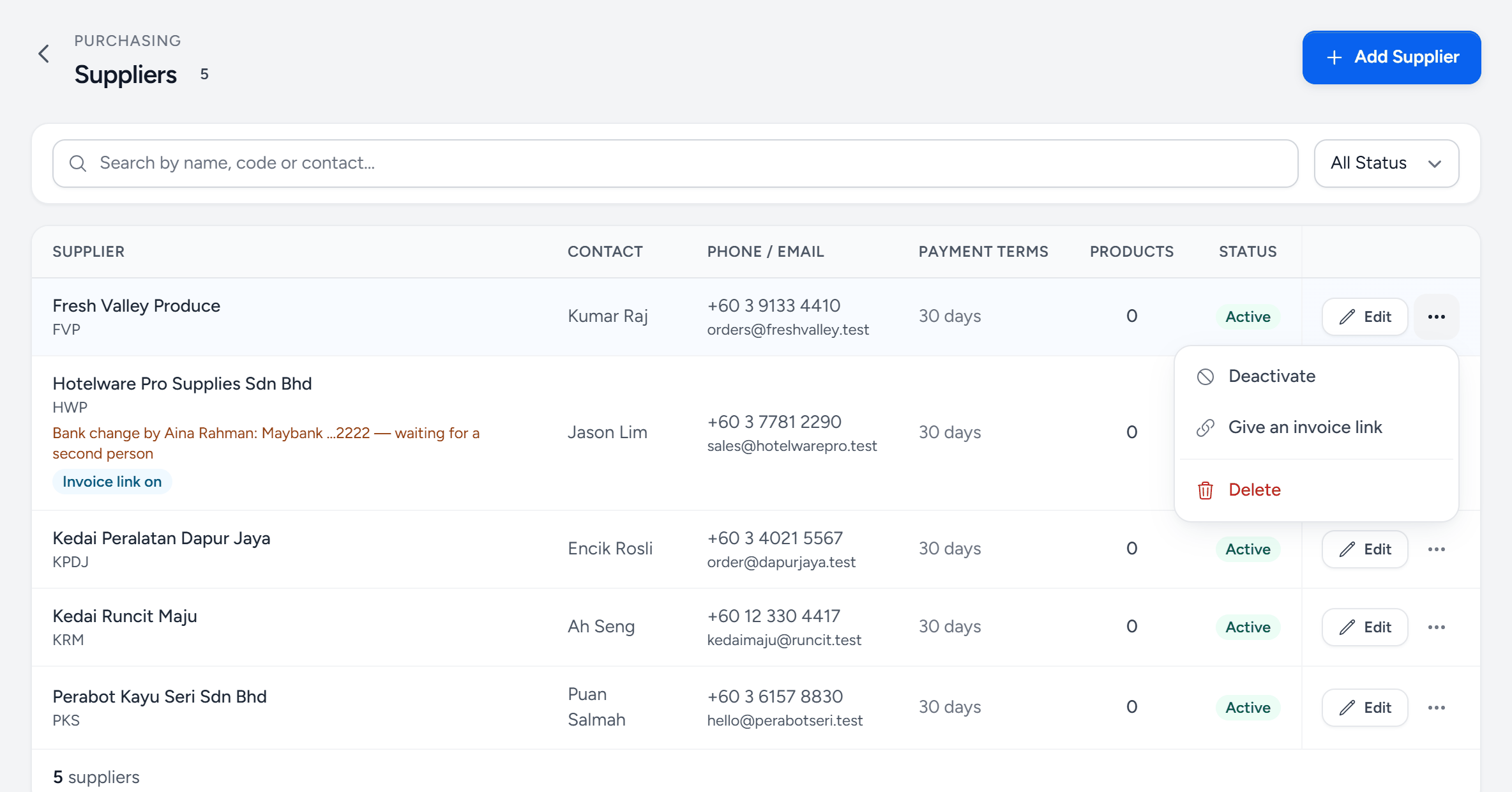The height and width of the screenshot is (792, 1512).
Task: Click the Add Supplier button
Action: [x=1391, y=57]
